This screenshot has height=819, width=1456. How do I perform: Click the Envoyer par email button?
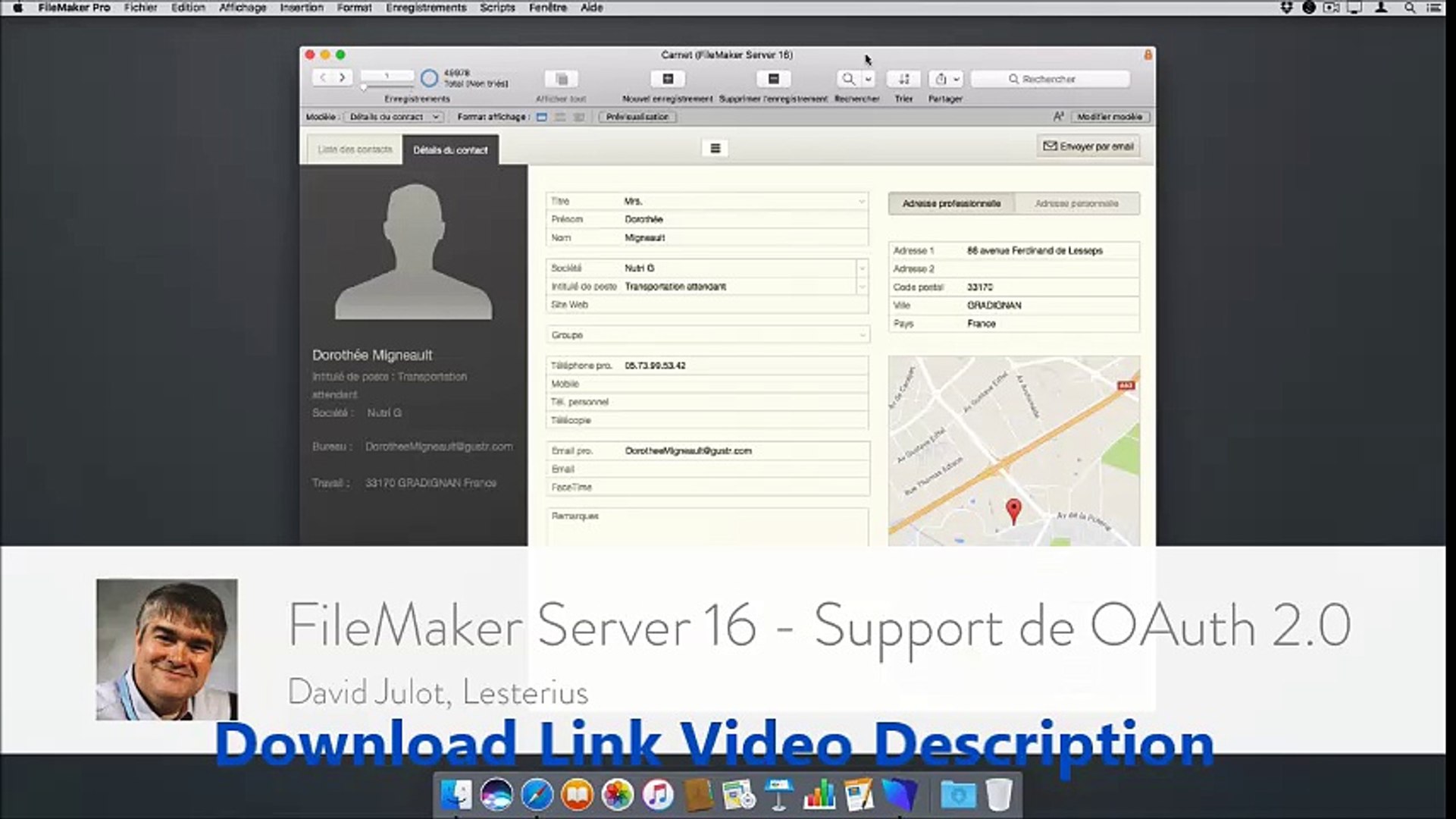pyautogui.click(x=1088, y=146)
